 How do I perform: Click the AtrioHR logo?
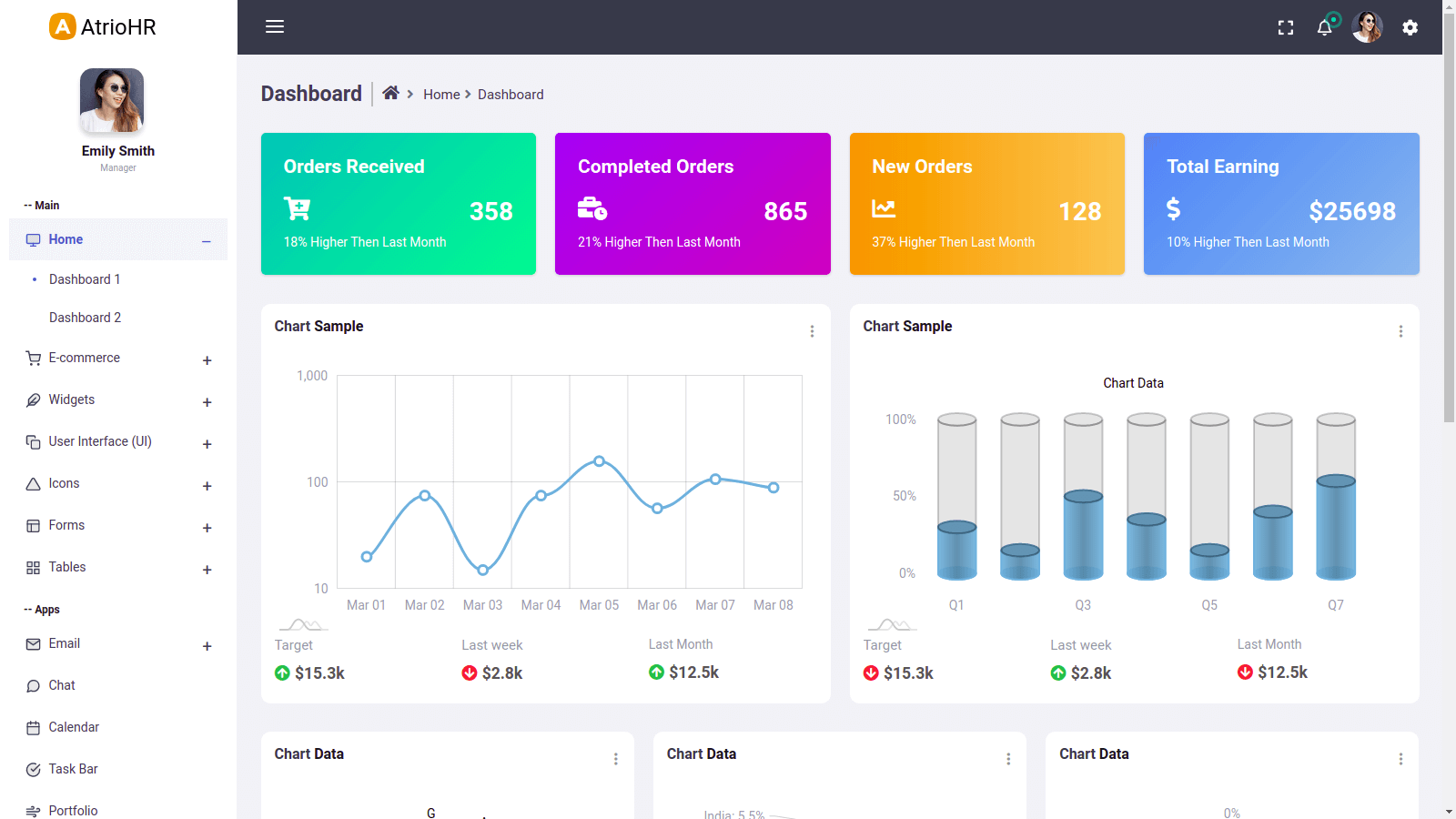(103, 27)
